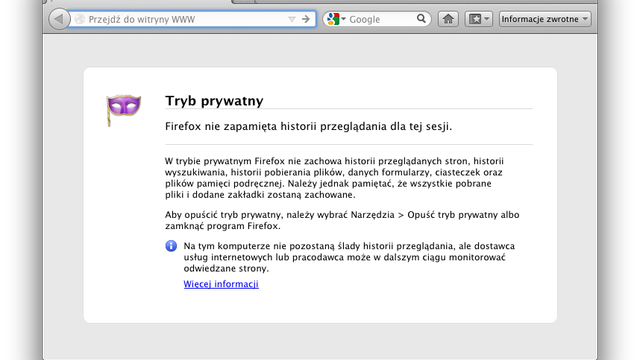Open the 'Więcej informacji' link
The width and height of the screenshot is (640, 360).
[221, 284]
